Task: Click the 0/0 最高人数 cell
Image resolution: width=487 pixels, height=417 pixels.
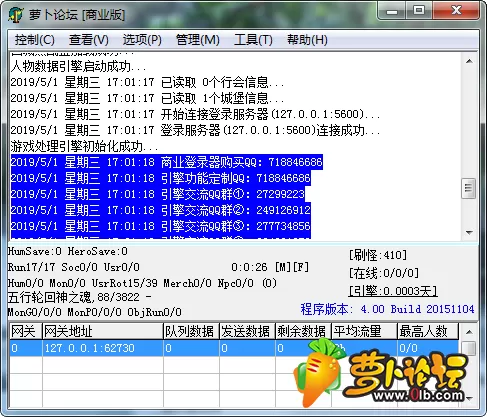Action: pyautogui.click(x=428, y=348)
